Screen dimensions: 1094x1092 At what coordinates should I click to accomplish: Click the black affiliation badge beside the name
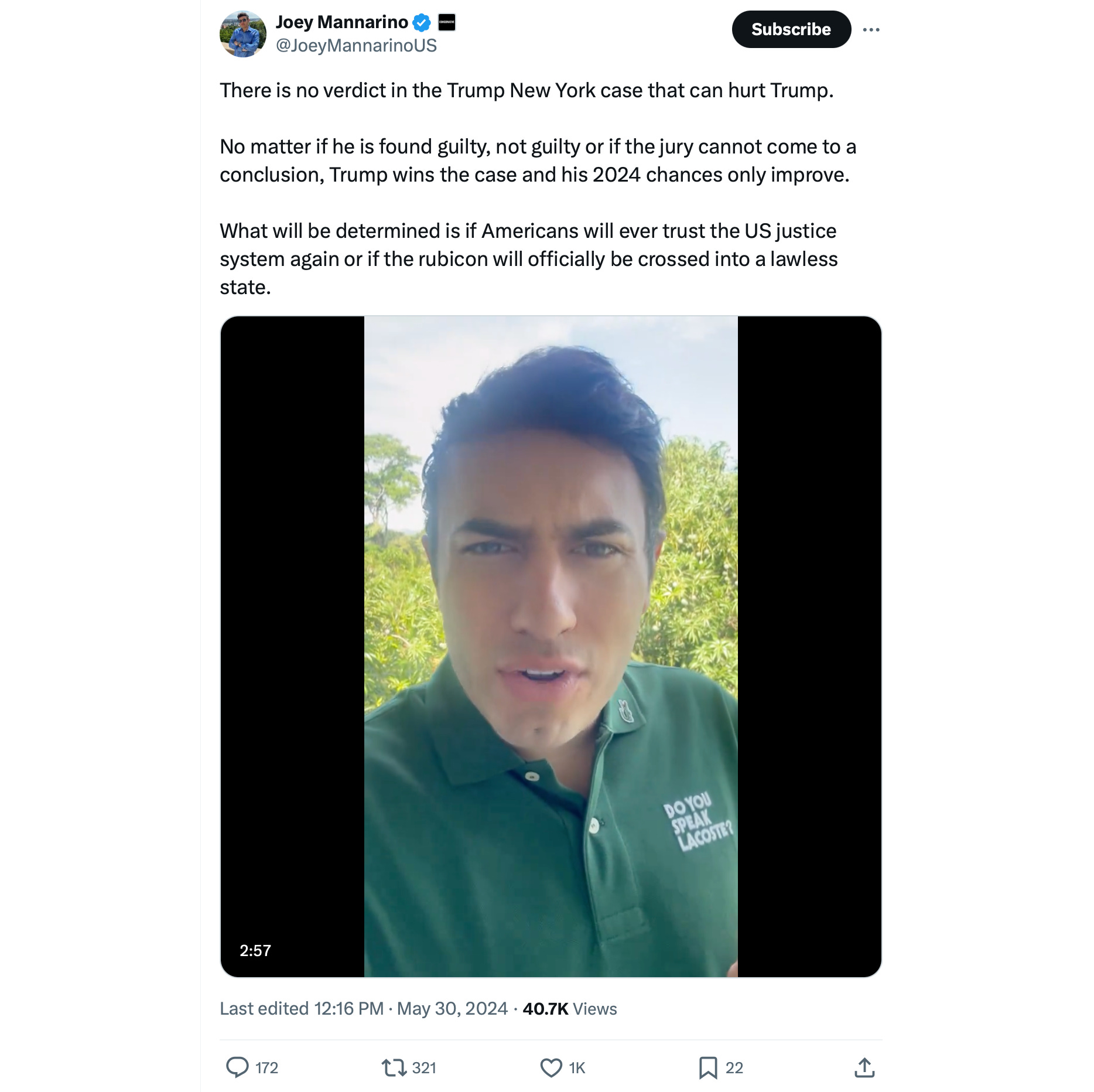447,23
